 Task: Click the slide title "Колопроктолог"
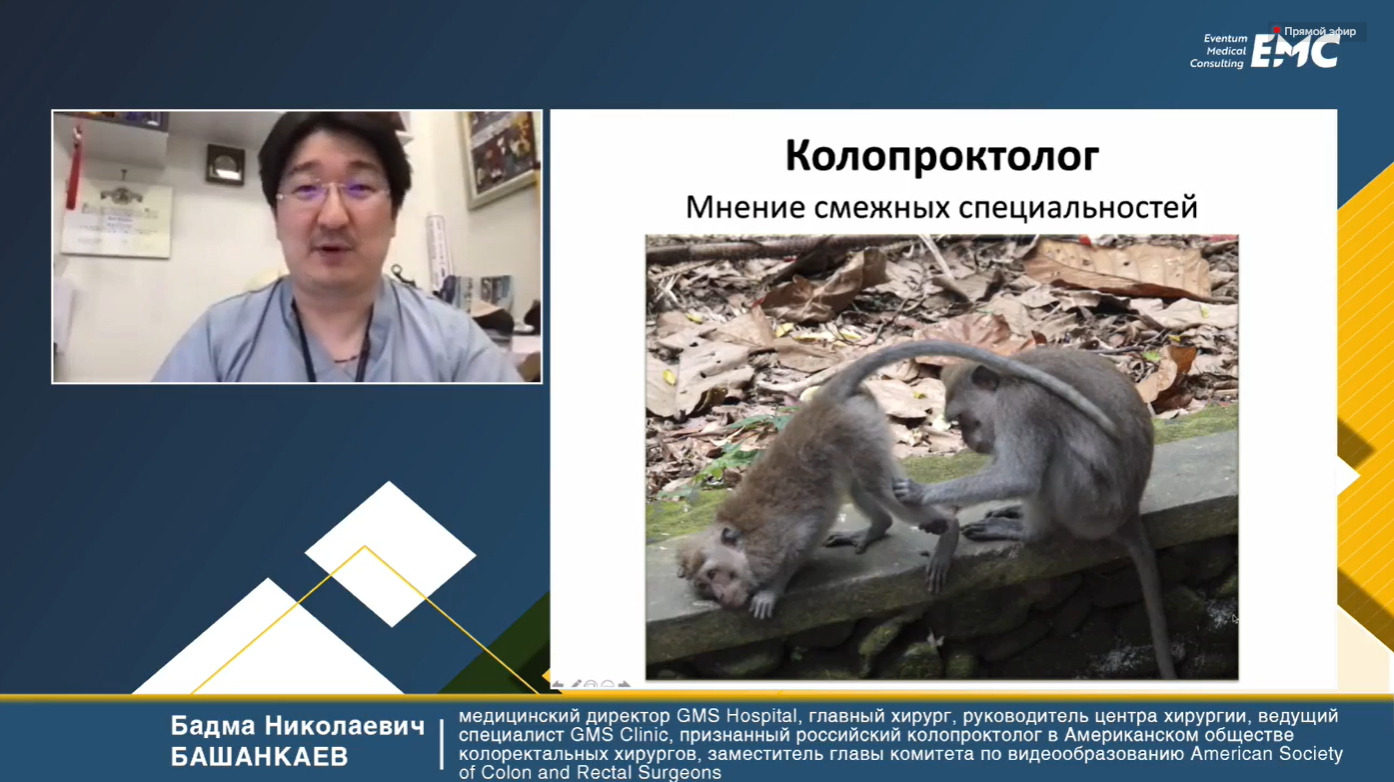point(941,157)
